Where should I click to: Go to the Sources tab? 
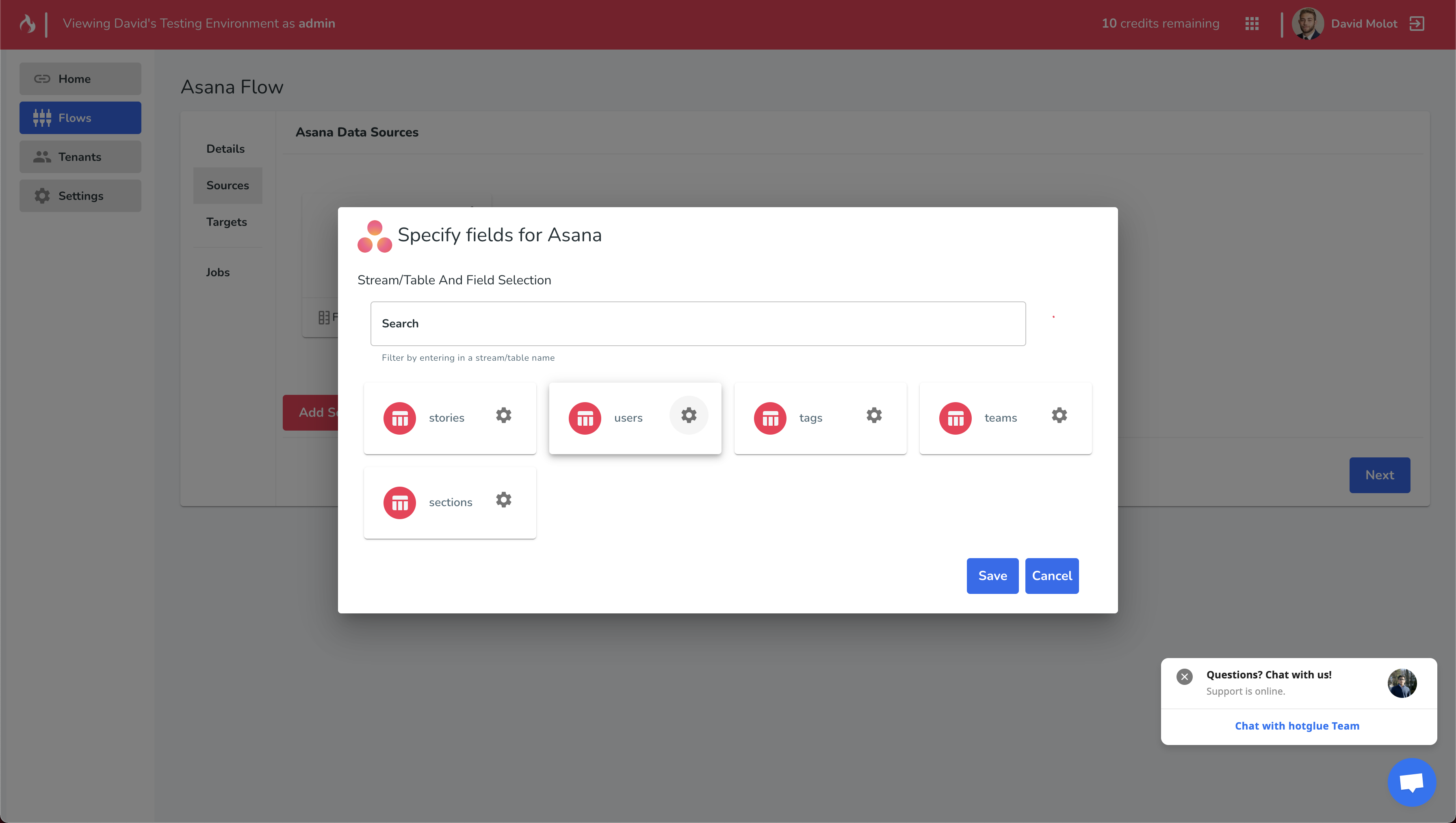(x=228, y=185)
